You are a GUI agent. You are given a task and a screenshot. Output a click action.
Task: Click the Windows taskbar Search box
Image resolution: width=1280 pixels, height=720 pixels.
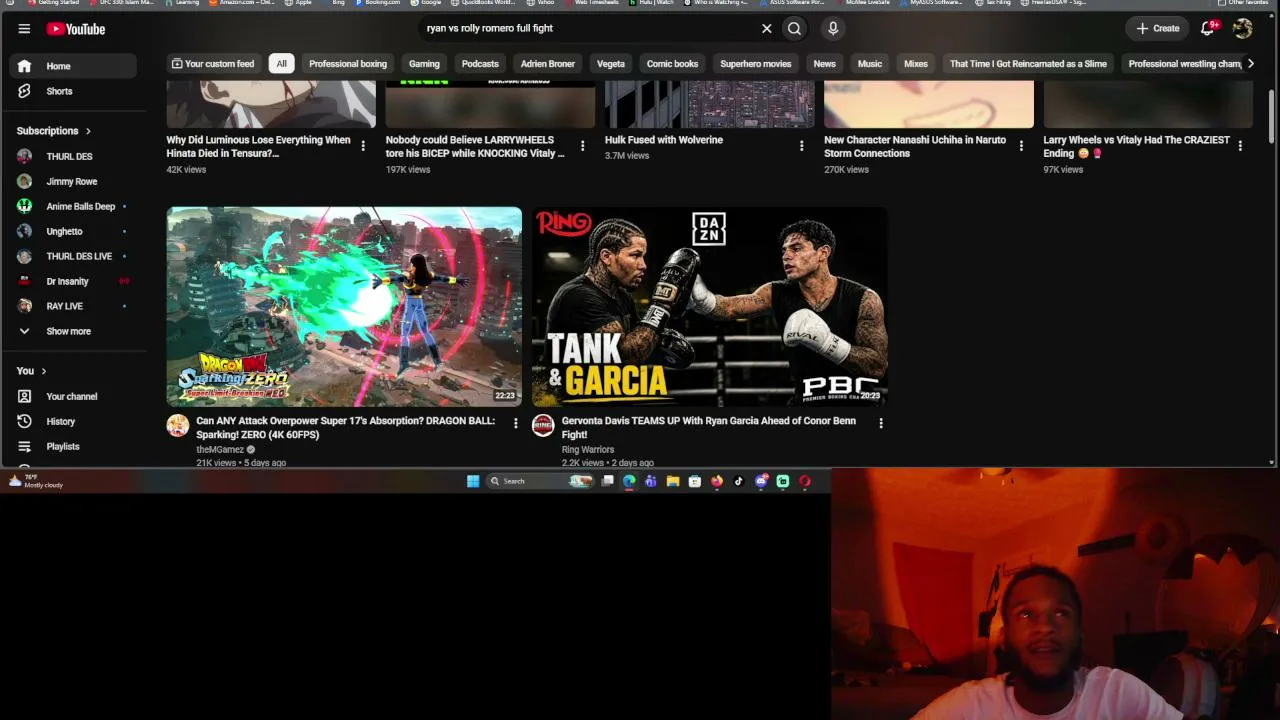tap(540, 481)
